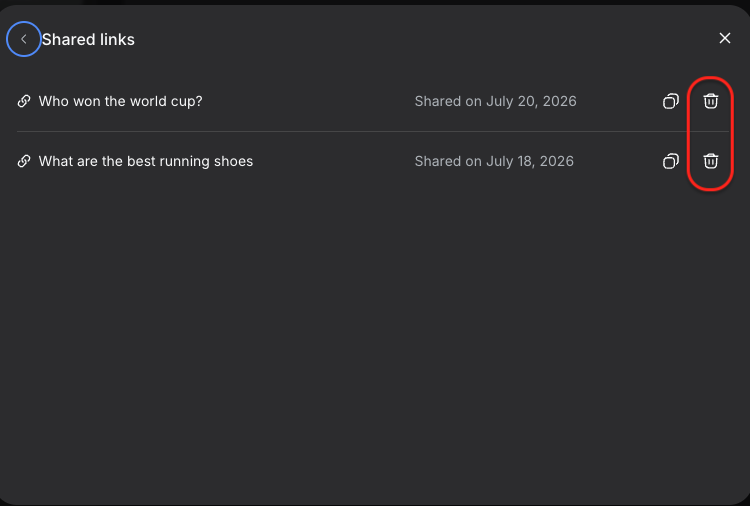
Task: Click the "Shared on July 20, 2026" date
Action: point(495,101)
